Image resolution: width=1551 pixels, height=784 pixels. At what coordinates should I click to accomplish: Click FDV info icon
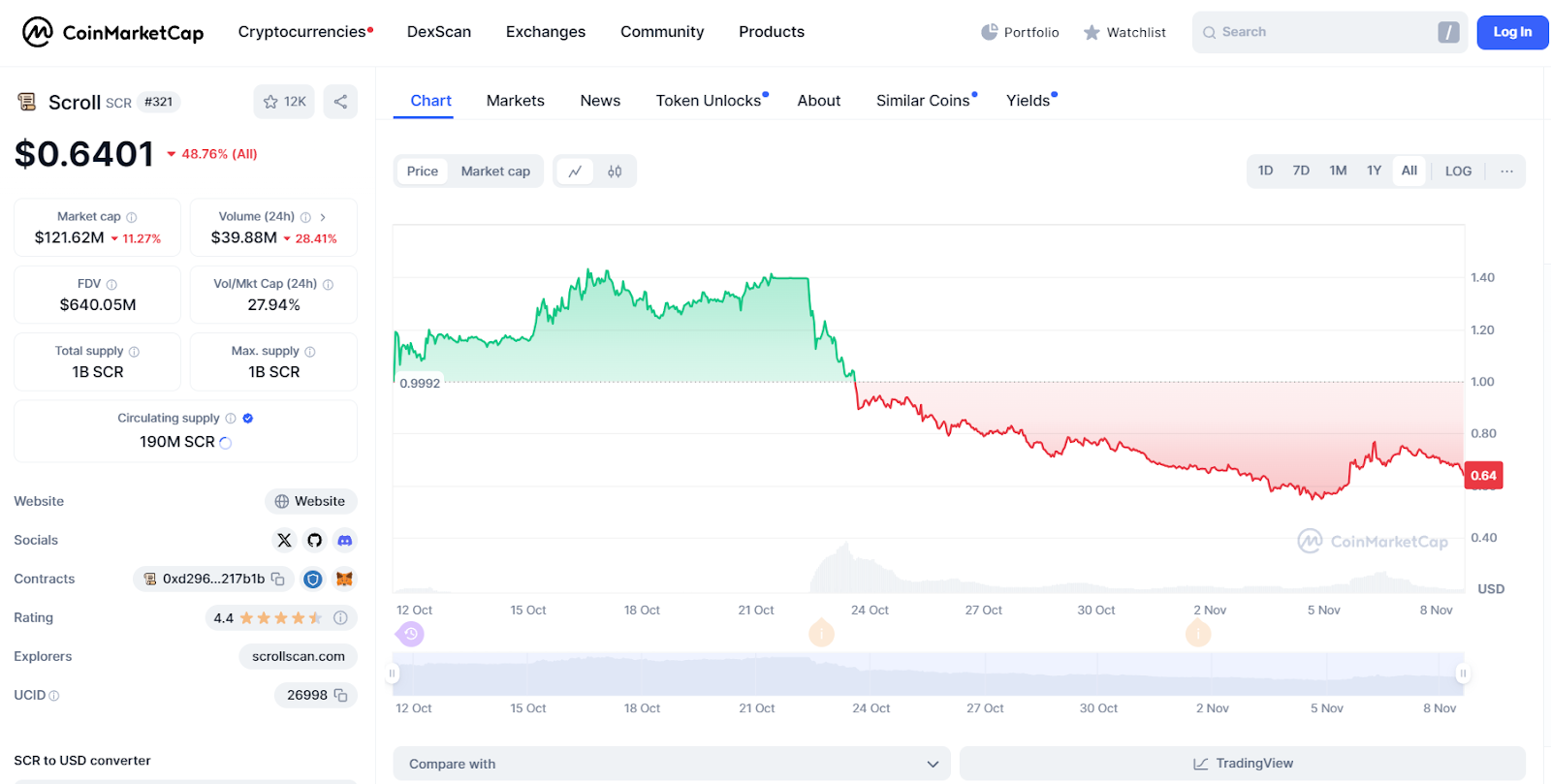111,284
